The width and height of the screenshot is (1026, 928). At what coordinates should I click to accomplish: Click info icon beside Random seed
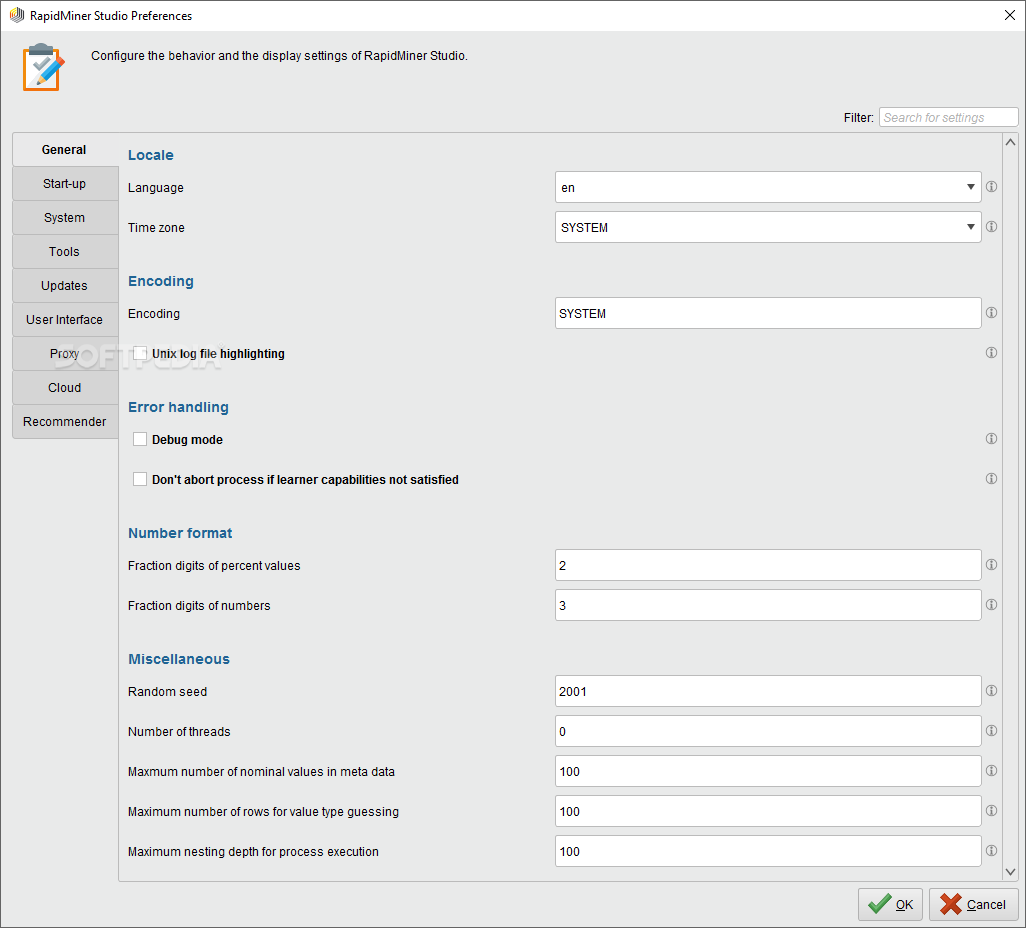[991, 691]
